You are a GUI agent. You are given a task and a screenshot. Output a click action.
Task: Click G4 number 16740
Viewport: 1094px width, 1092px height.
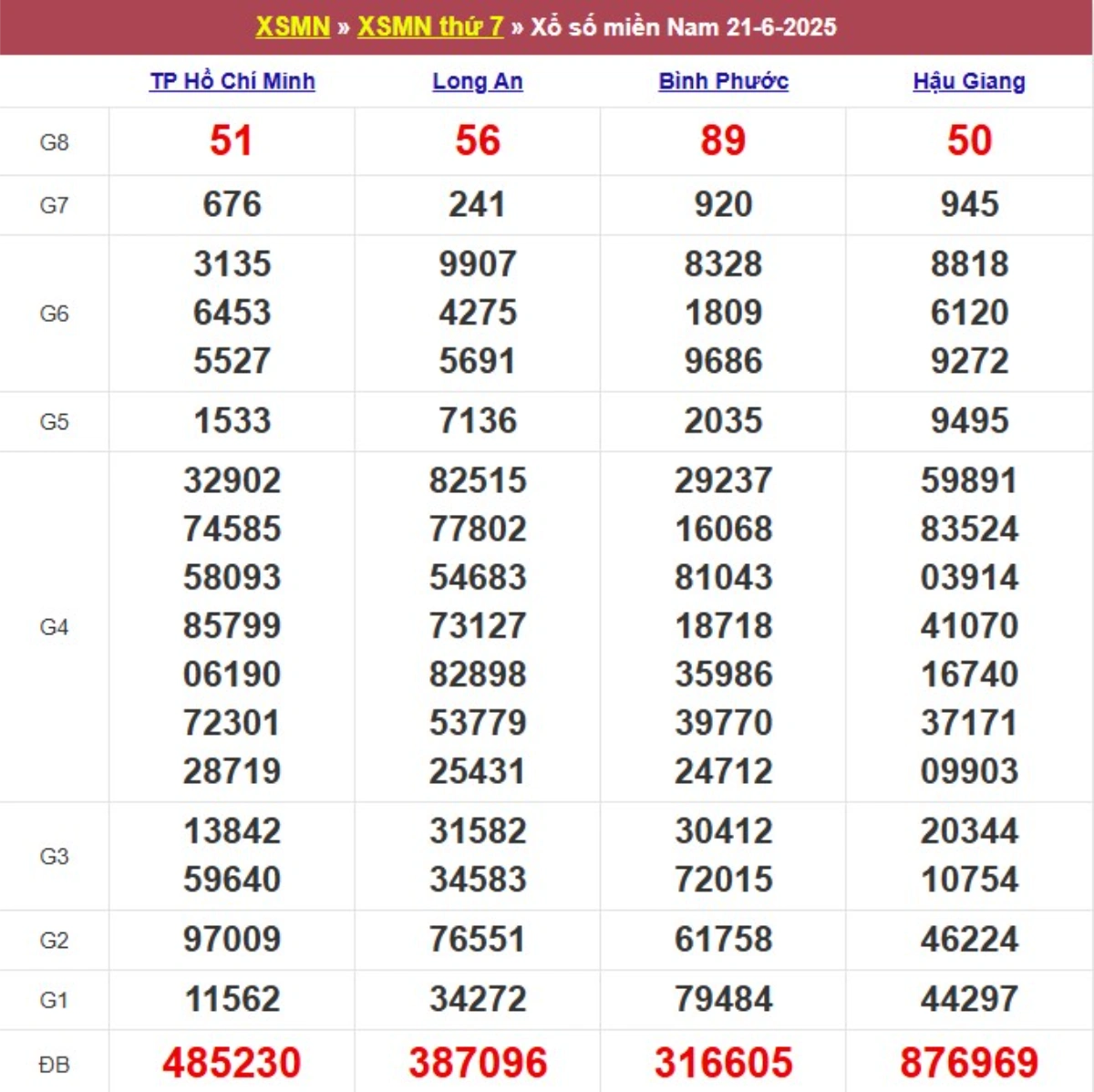969,675
